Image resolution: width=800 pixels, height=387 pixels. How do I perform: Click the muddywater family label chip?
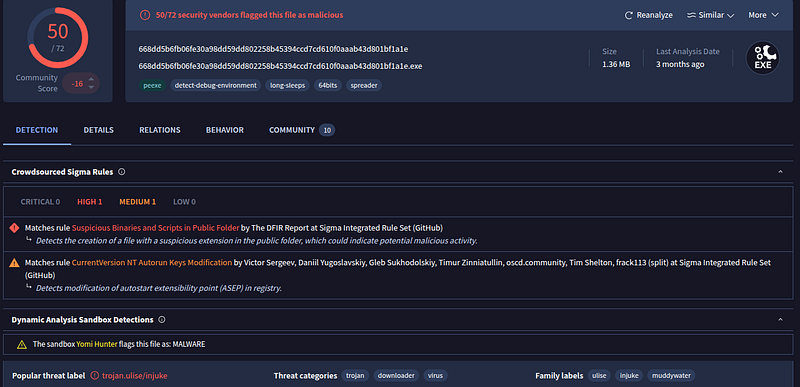point(671,376)
